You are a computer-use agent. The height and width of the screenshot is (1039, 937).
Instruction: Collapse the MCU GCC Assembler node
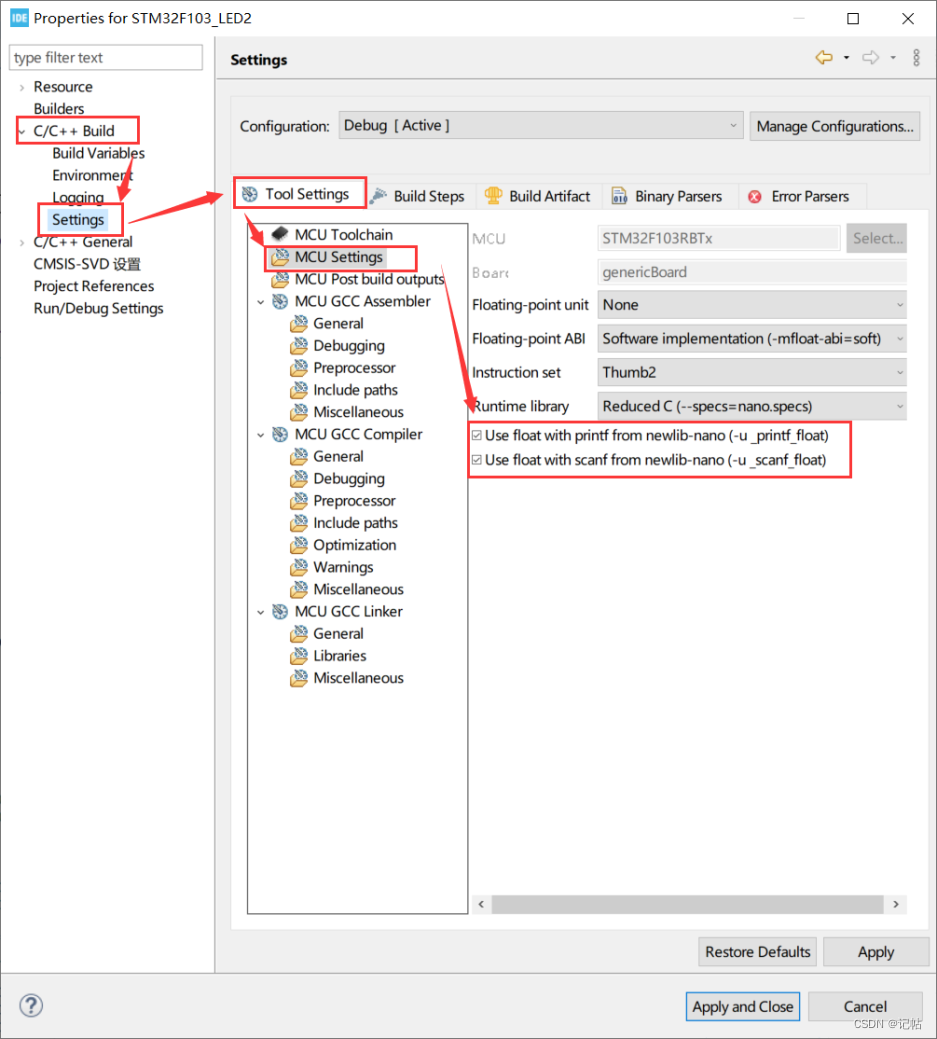tap(261, 302)
